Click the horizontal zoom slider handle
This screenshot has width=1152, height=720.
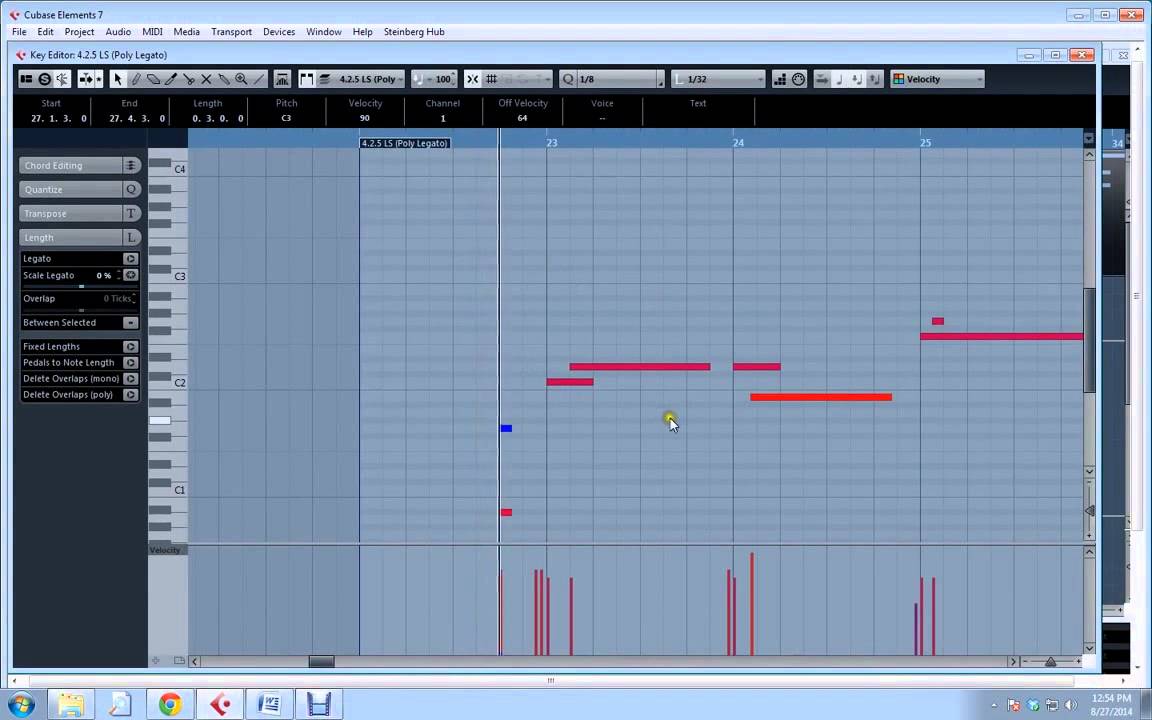point(1051,662)
